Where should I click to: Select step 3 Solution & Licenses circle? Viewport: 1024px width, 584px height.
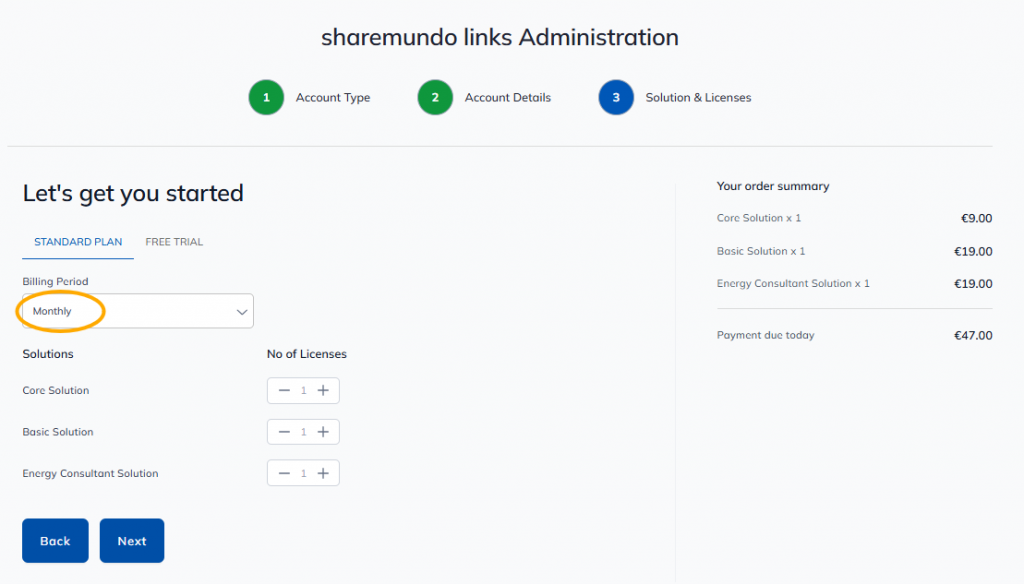pos(616,98)
